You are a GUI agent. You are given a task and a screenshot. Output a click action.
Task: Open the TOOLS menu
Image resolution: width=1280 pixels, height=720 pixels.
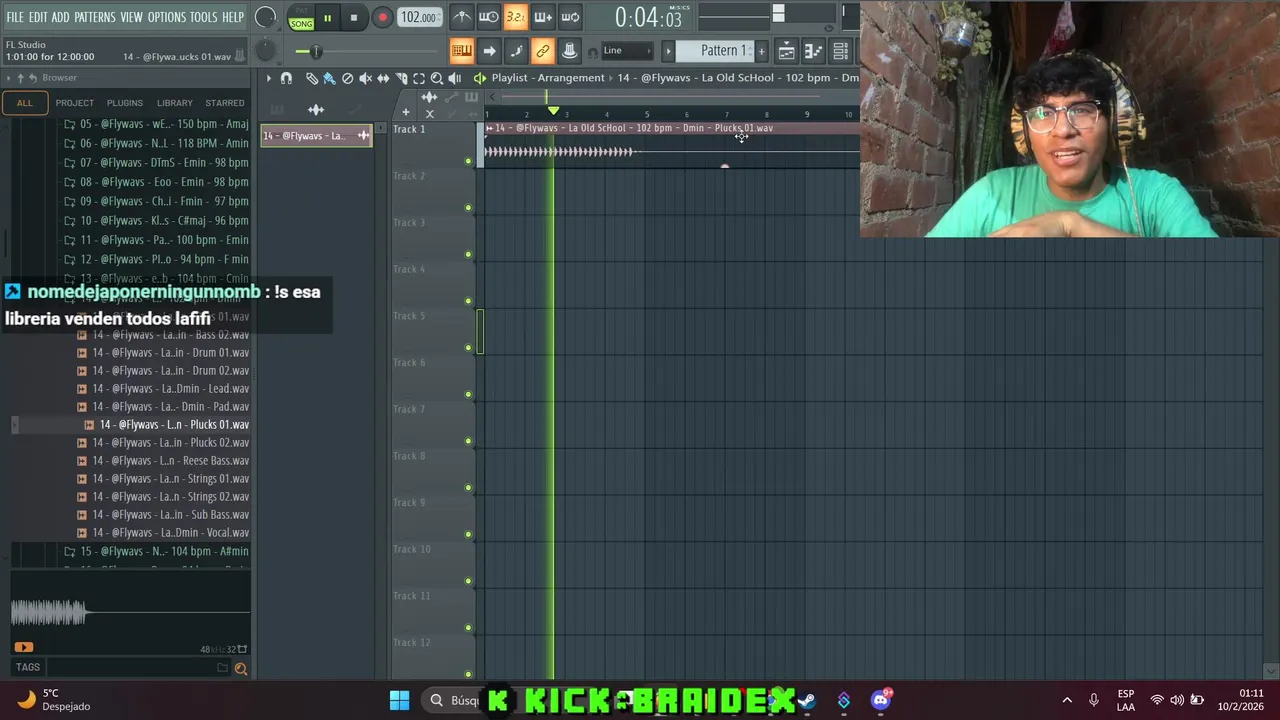[x=204, y=18]
